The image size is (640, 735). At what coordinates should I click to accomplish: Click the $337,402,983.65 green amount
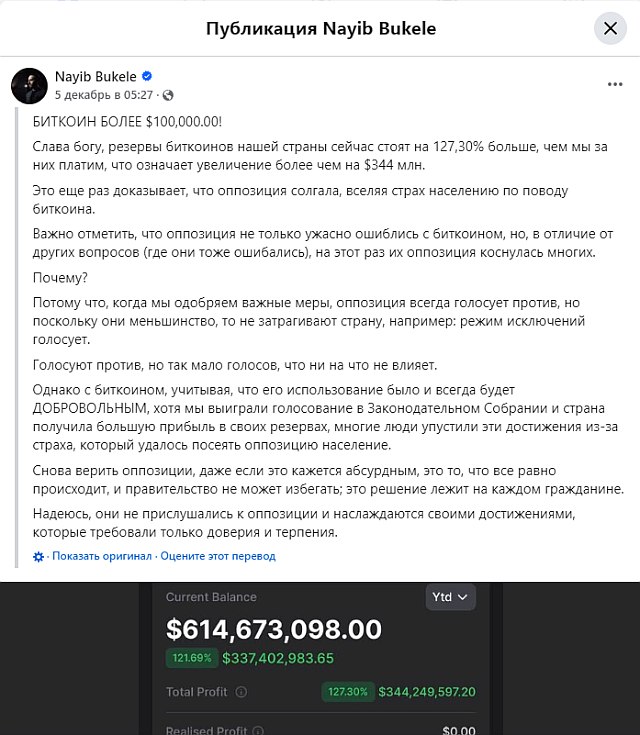(278, 658)
